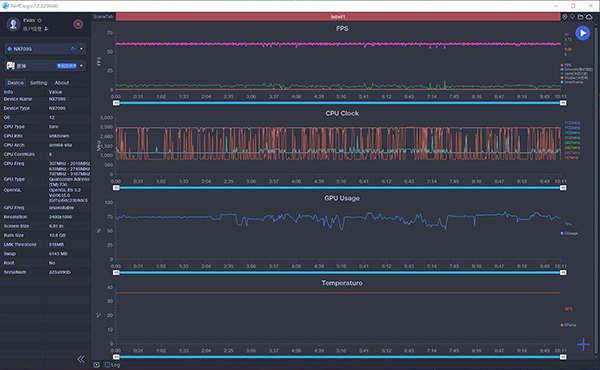
Task: Click the red record button
Action: (78, 24)
